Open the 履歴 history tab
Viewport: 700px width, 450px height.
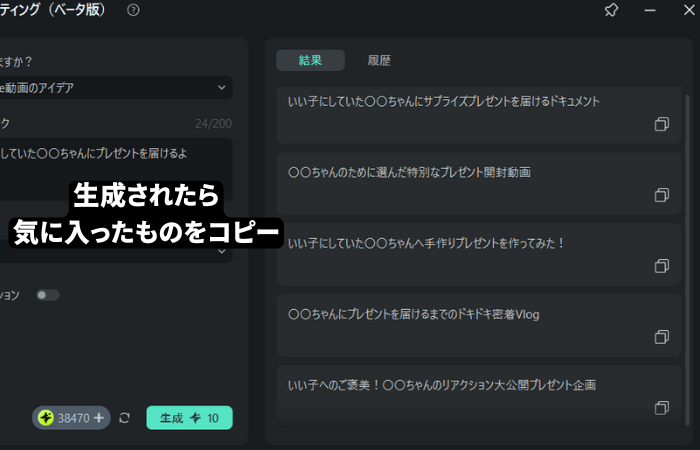click(379, 60)
